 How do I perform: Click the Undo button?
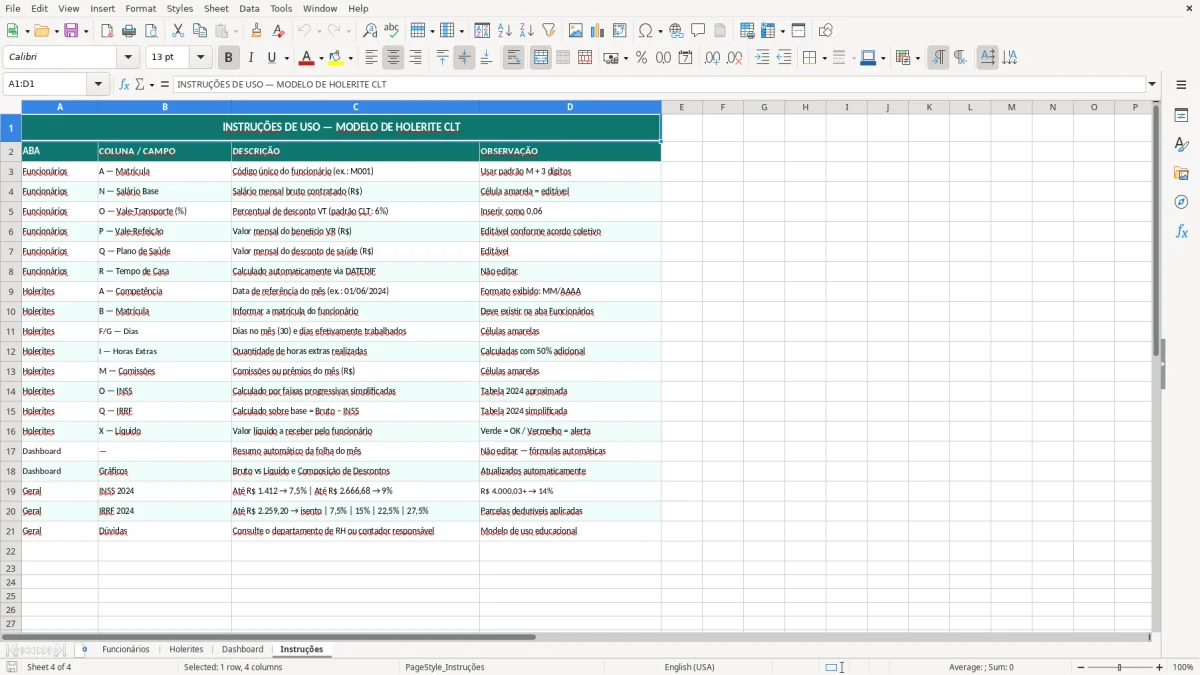pyautogui.click(x=305, y=30)
